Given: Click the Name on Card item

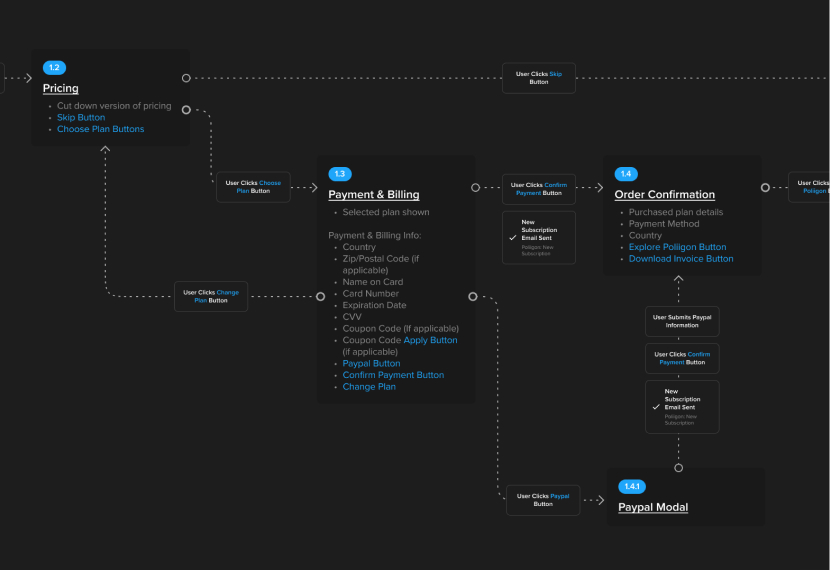Looking at the screenshot, I should (x=373, y=282).
